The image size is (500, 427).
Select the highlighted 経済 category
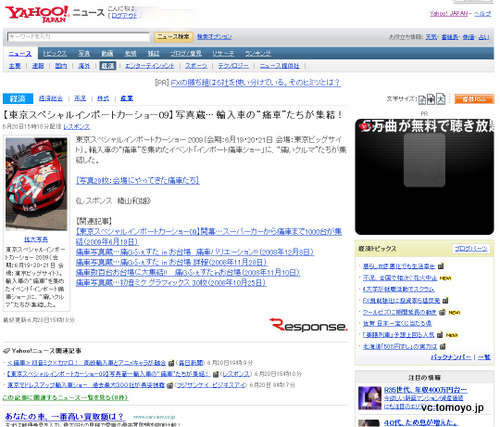tap(108, 66)
